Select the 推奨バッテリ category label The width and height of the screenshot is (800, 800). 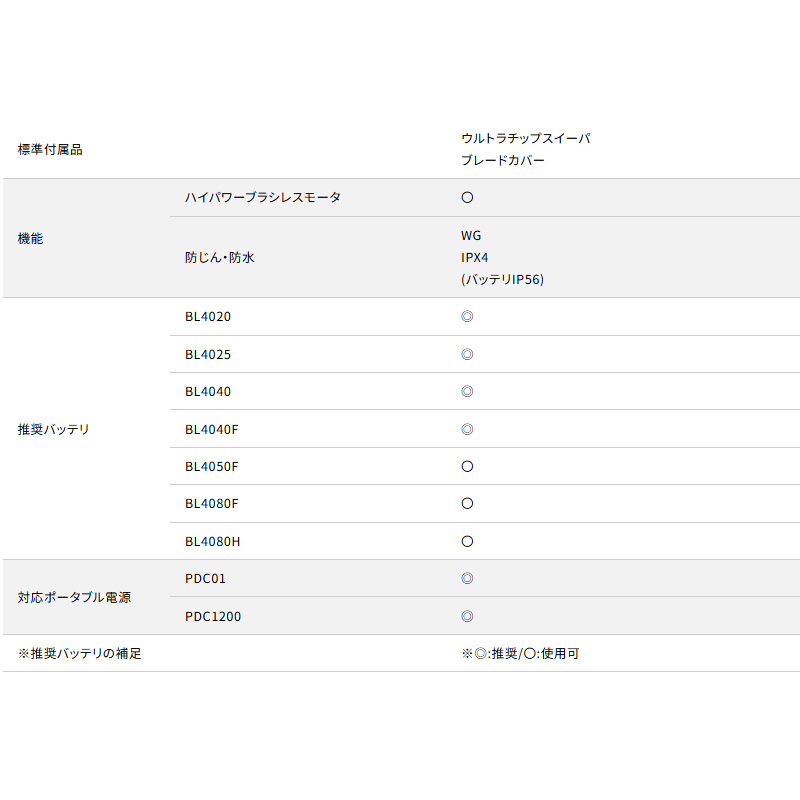point(54,430)
